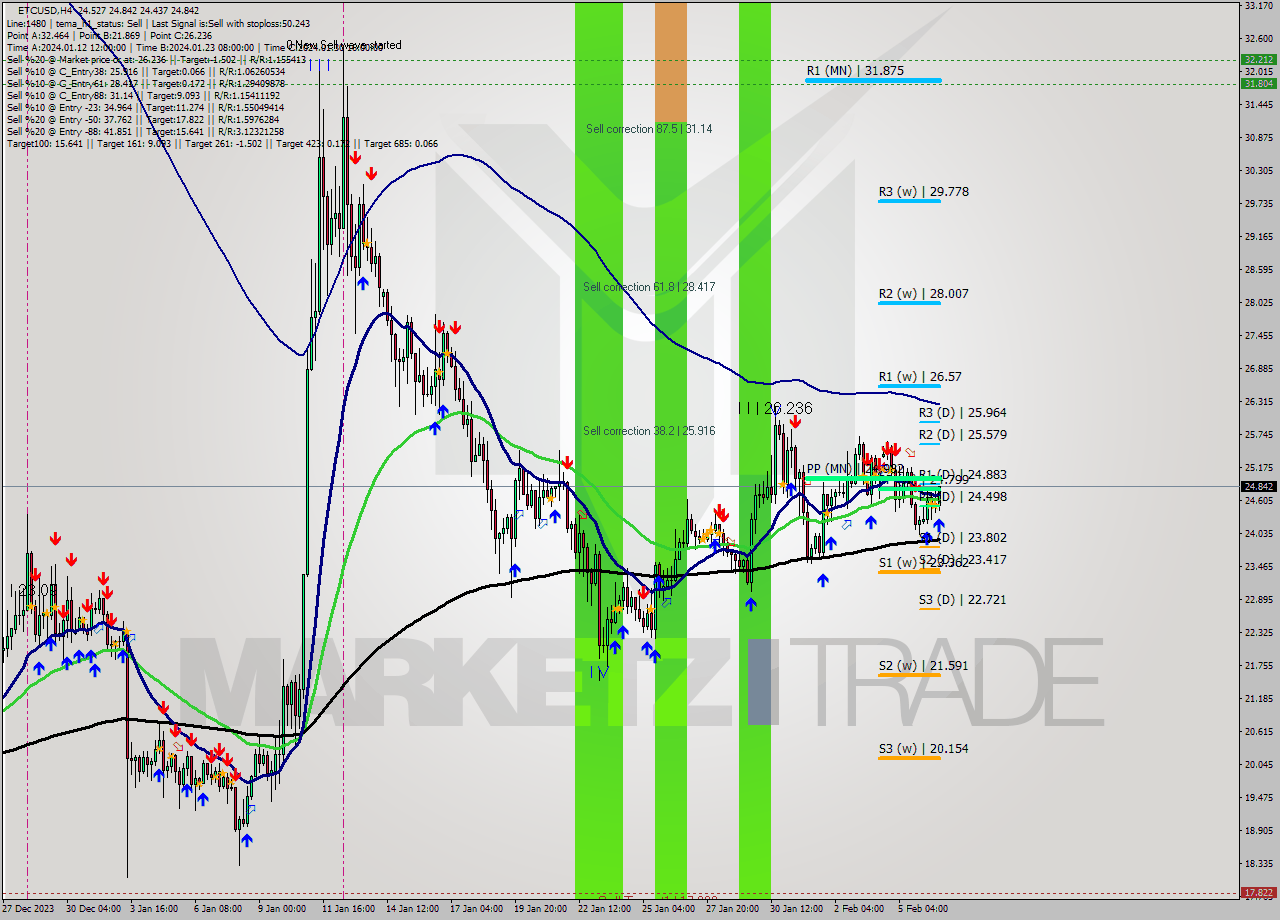The image size is (1280, 920).
Task: Click the 21.185 price axis value
Action: click(1259, 698)
